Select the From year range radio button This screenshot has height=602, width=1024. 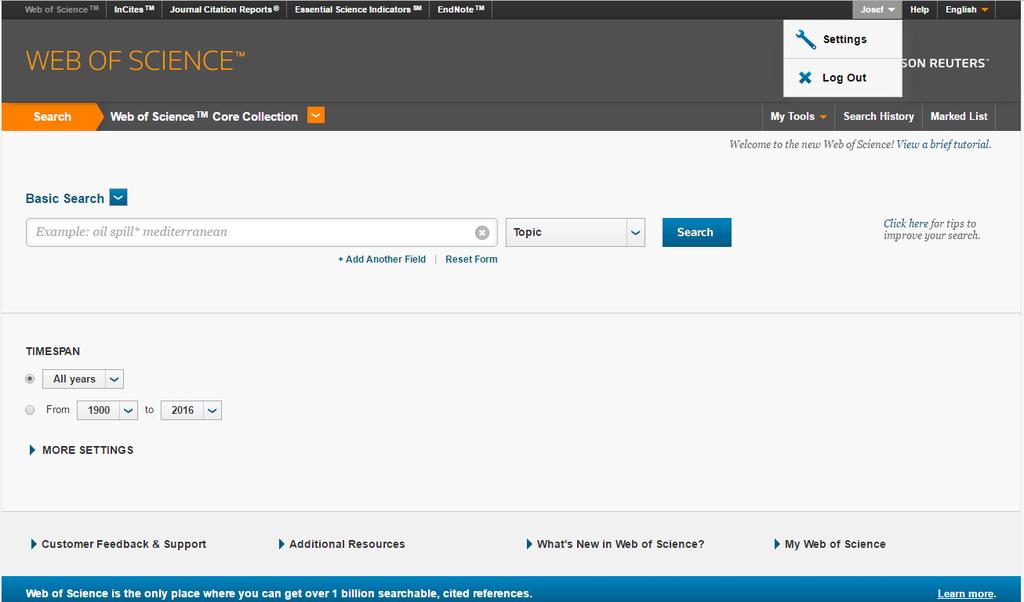[29, 410]
